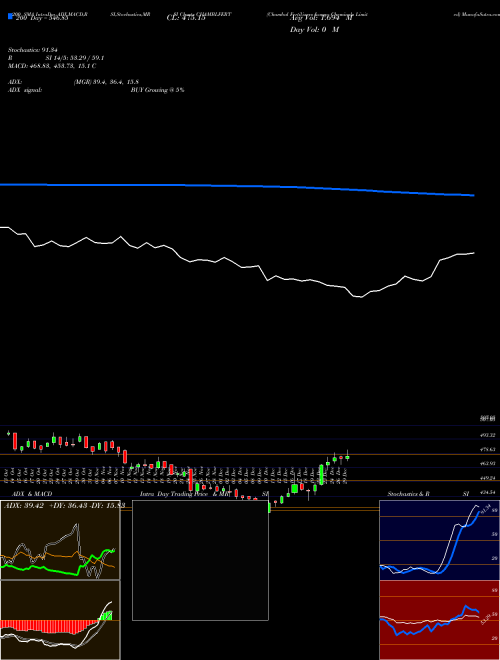The height and width of the screenshot is (660, 500).
Task: Click the green +DY line in ADX panel
Action: pyautogui.click(x=57, y=564)
